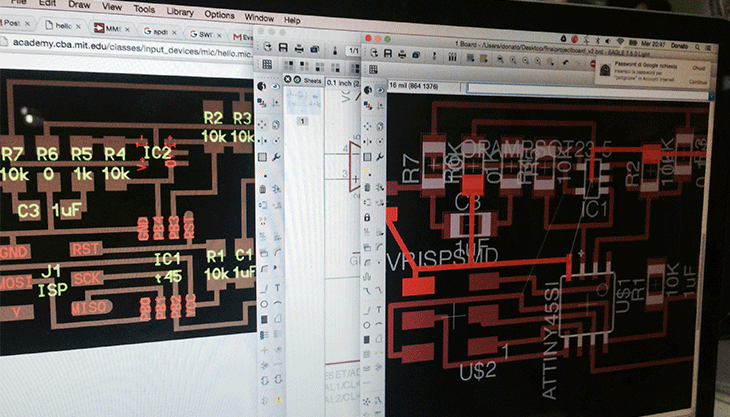The width and height of the screenshot is (730, 417).
Task: Continua button on Google password notification
Action: tap(698, 81)
